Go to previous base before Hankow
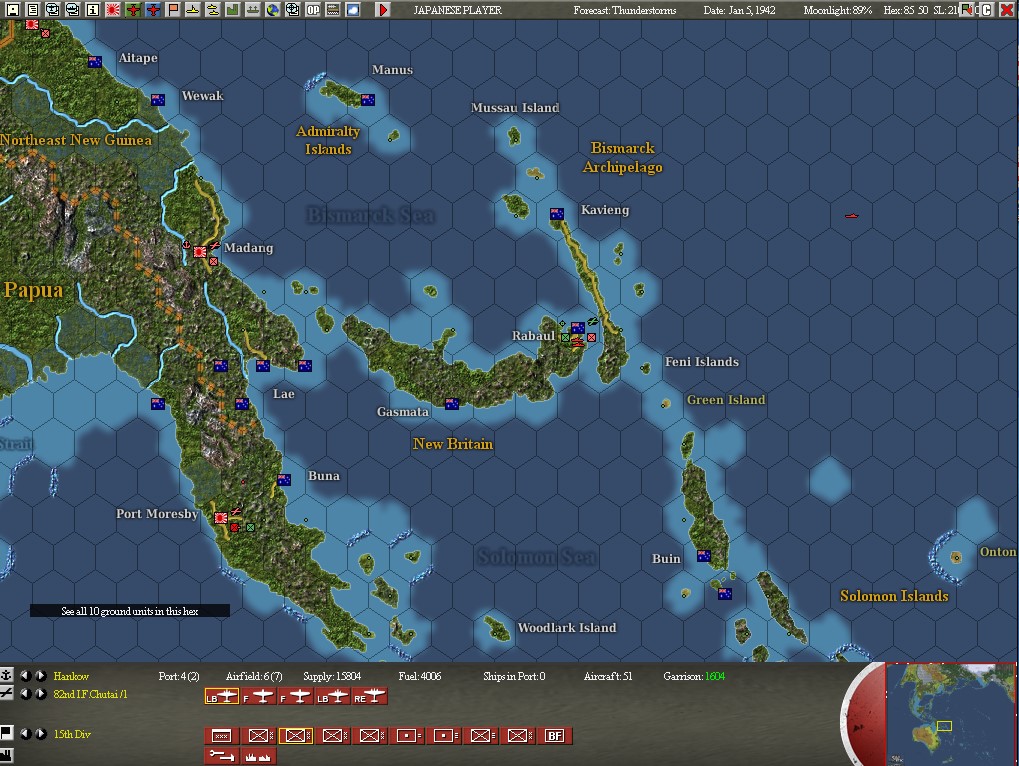Image resolution: width=1019 pixels, height=766 pixels. pyautogui.click(x=25, y=676)
